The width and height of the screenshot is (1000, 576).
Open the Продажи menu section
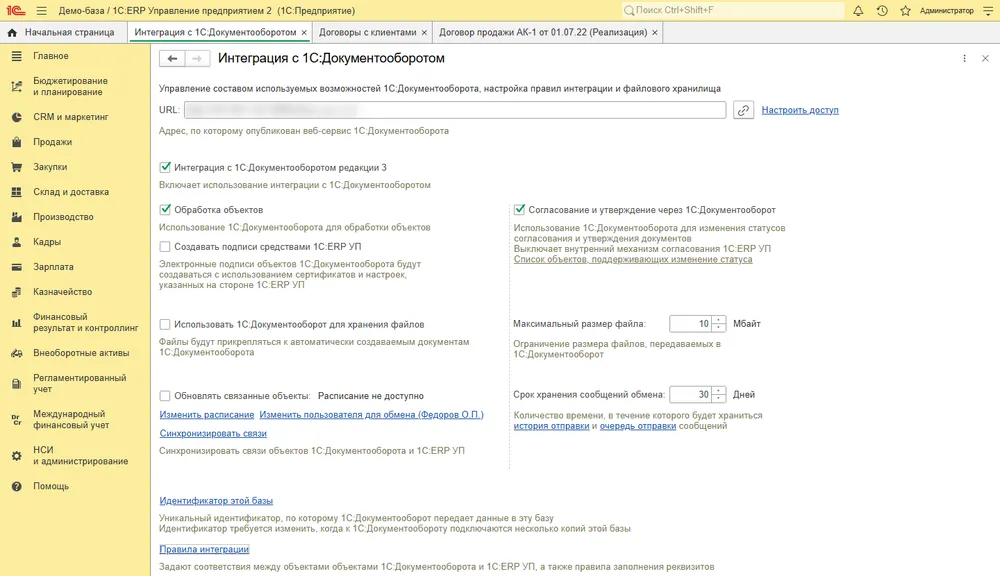tap(52, 142)
